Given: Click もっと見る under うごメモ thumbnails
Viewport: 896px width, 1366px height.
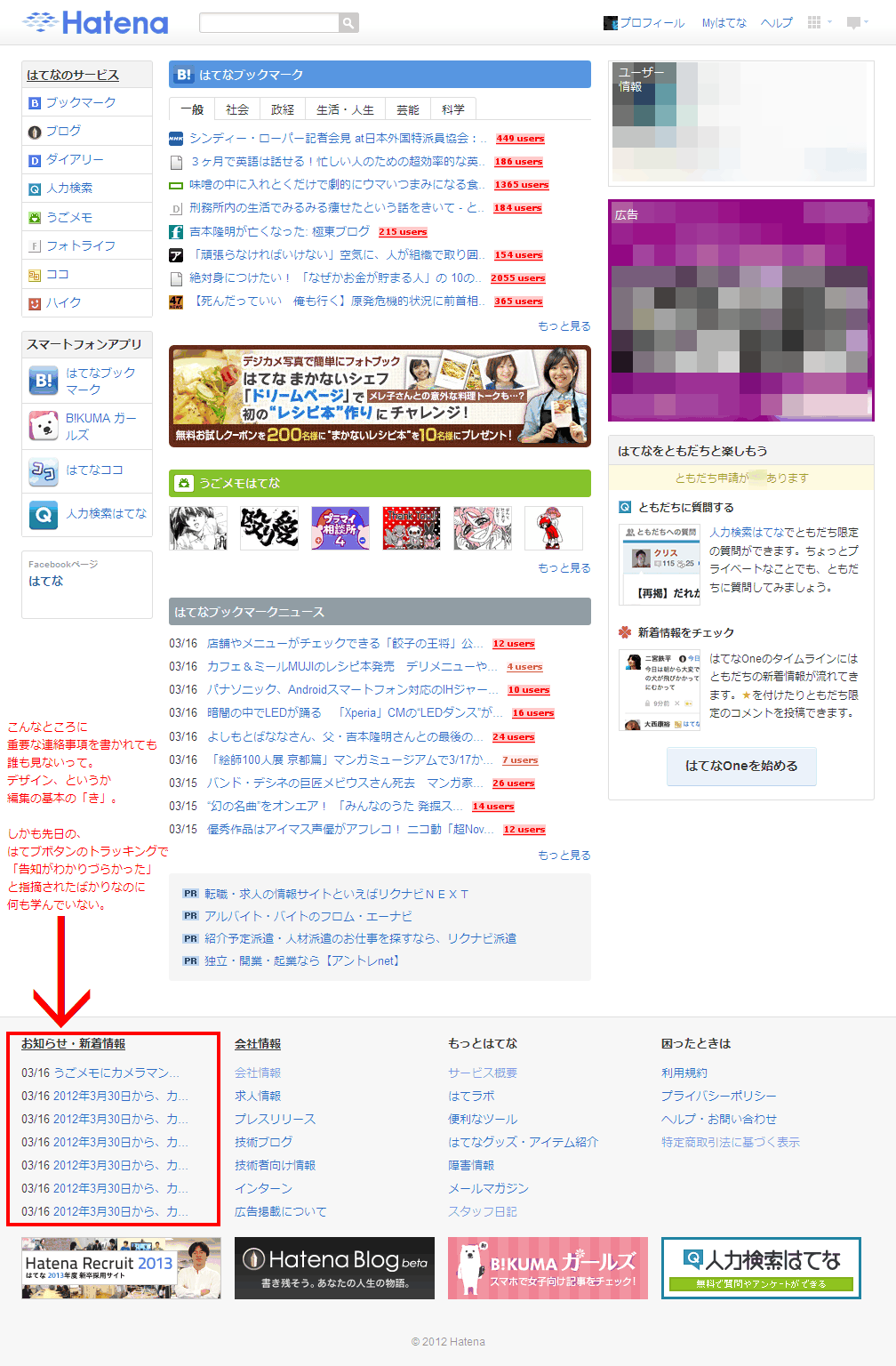Looking at the screenshot, I should click(564, 568).
